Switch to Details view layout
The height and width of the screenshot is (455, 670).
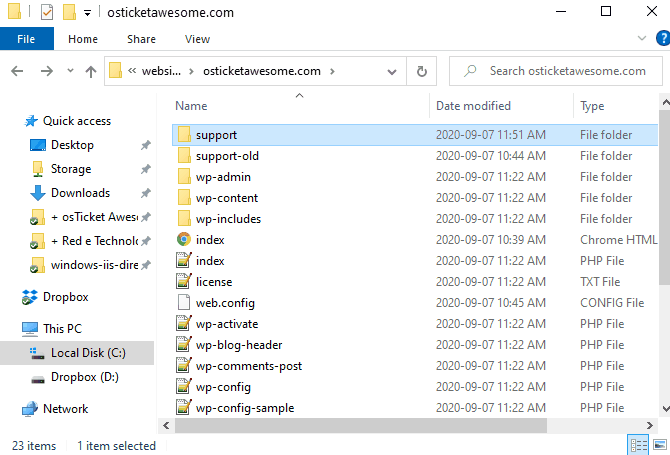638,446
